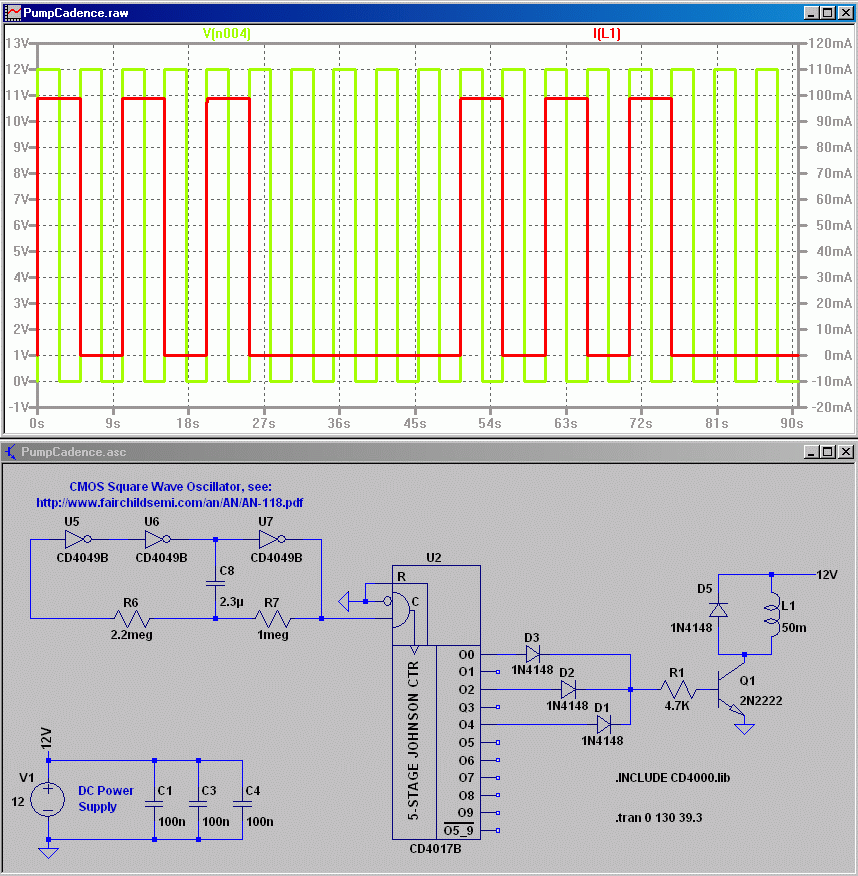Click the DC Power Supply comment

click(x=106, y=798)
